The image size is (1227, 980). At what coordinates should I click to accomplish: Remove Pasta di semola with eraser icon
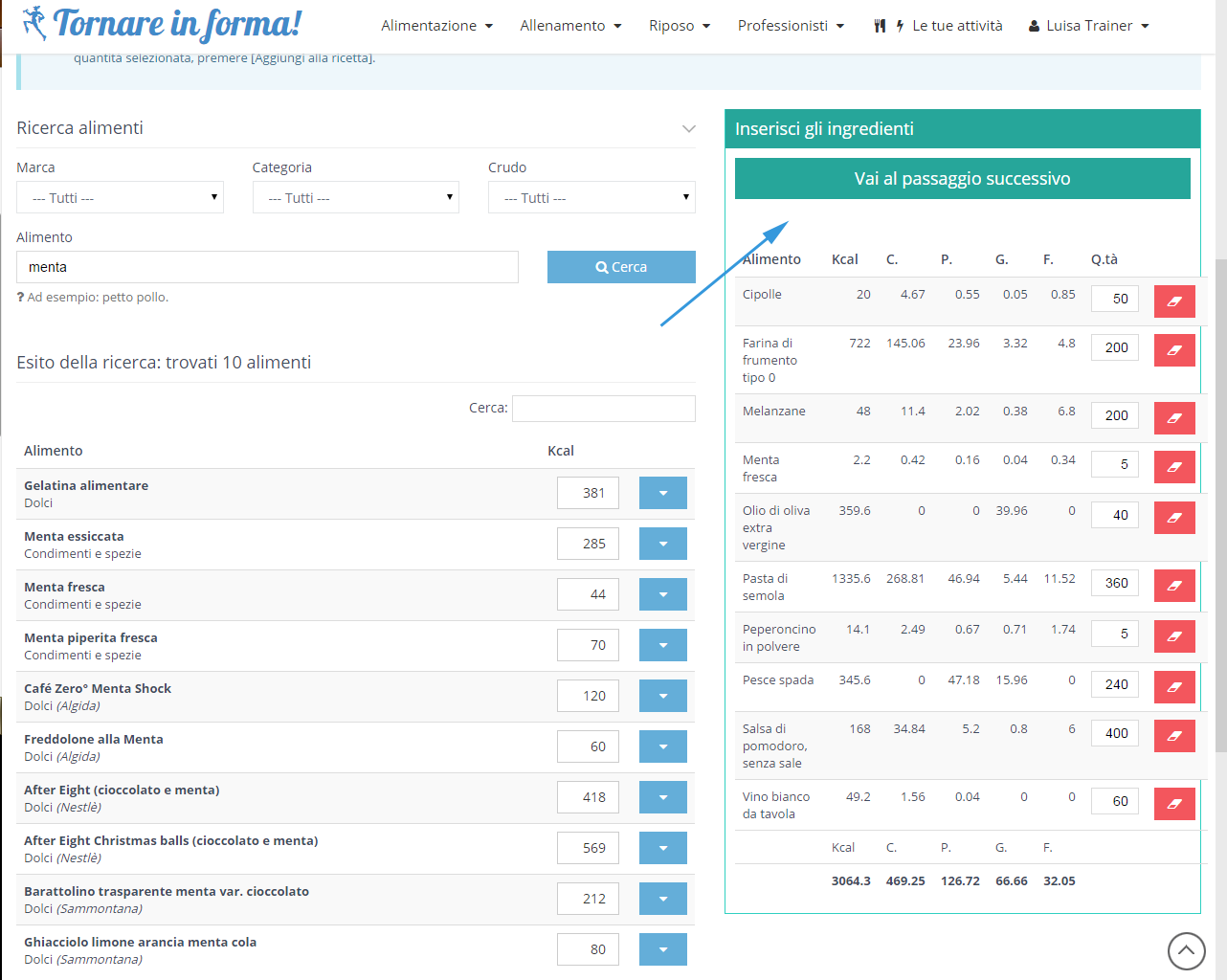[x=1173, y=586]
